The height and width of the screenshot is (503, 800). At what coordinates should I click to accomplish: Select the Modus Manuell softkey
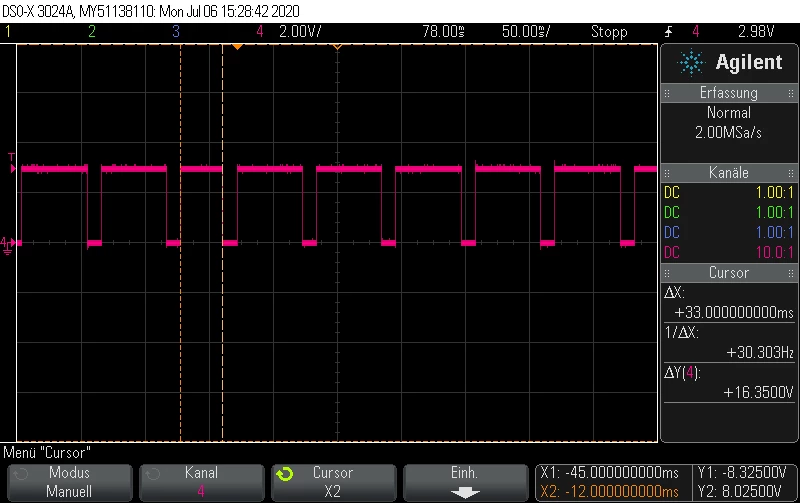tap(69, 482)
